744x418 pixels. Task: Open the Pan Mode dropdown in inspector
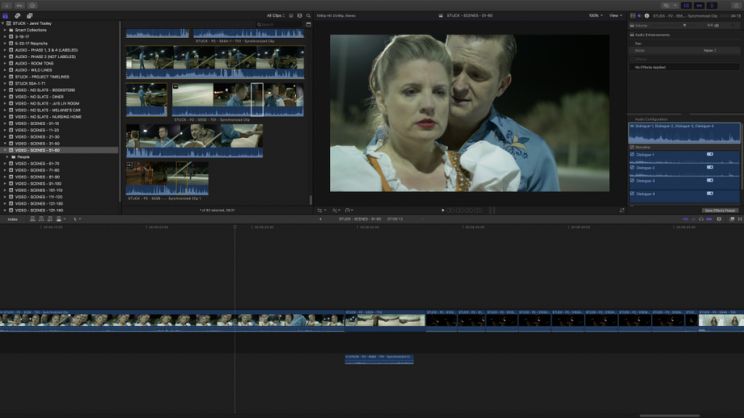click(710, 50)
